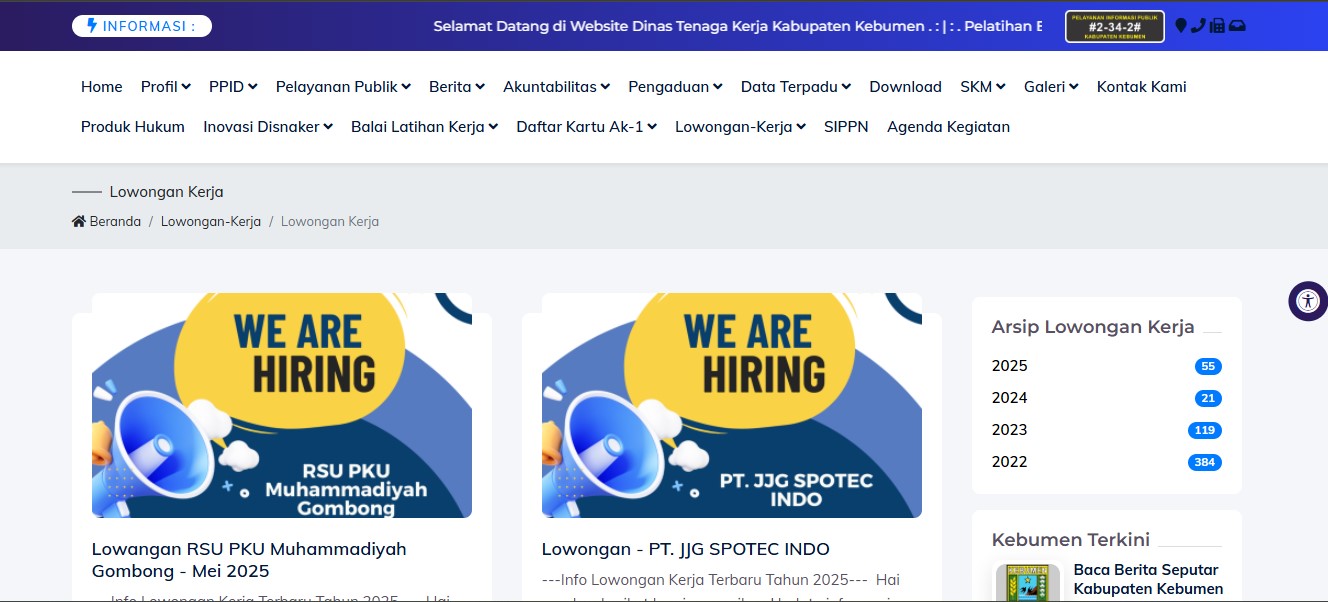Expand the Inovasi Disnaker dropdown

point(268,127)
